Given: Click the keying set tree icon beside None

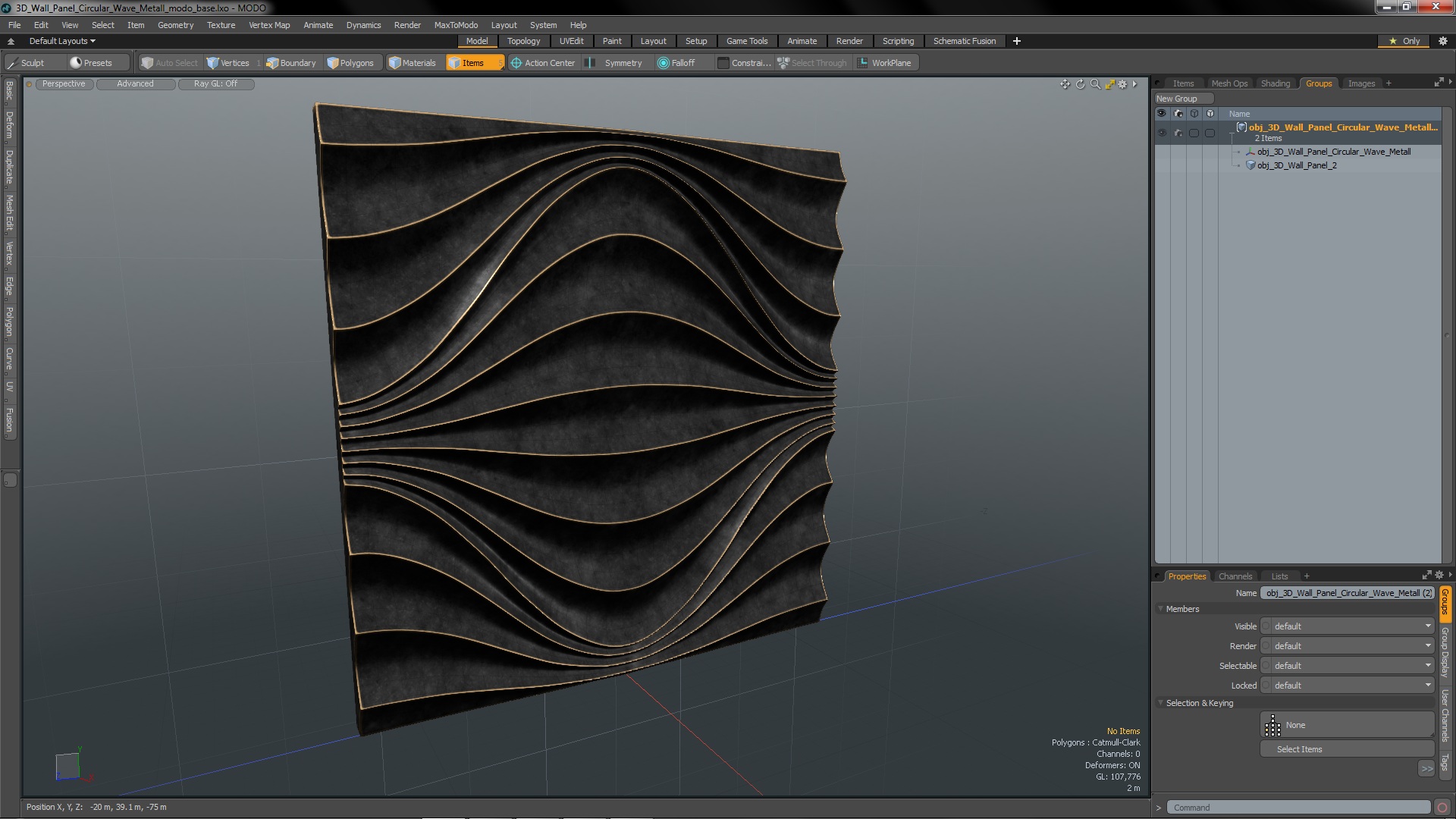Looking at the screenshot, I should tap(1272, 725).
